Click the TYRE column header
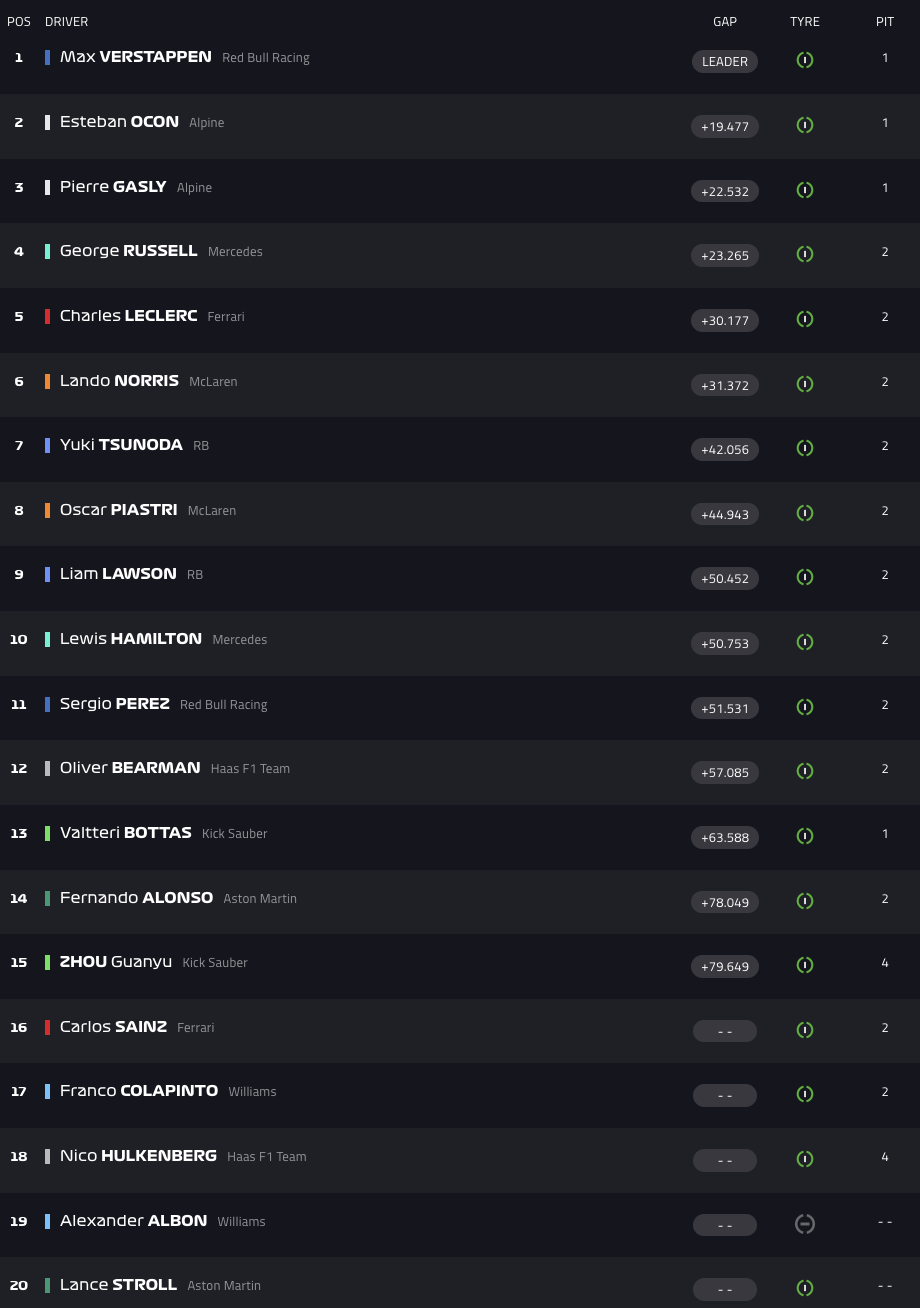Viewport: 920px width, 1308px height. click(805, 22)
